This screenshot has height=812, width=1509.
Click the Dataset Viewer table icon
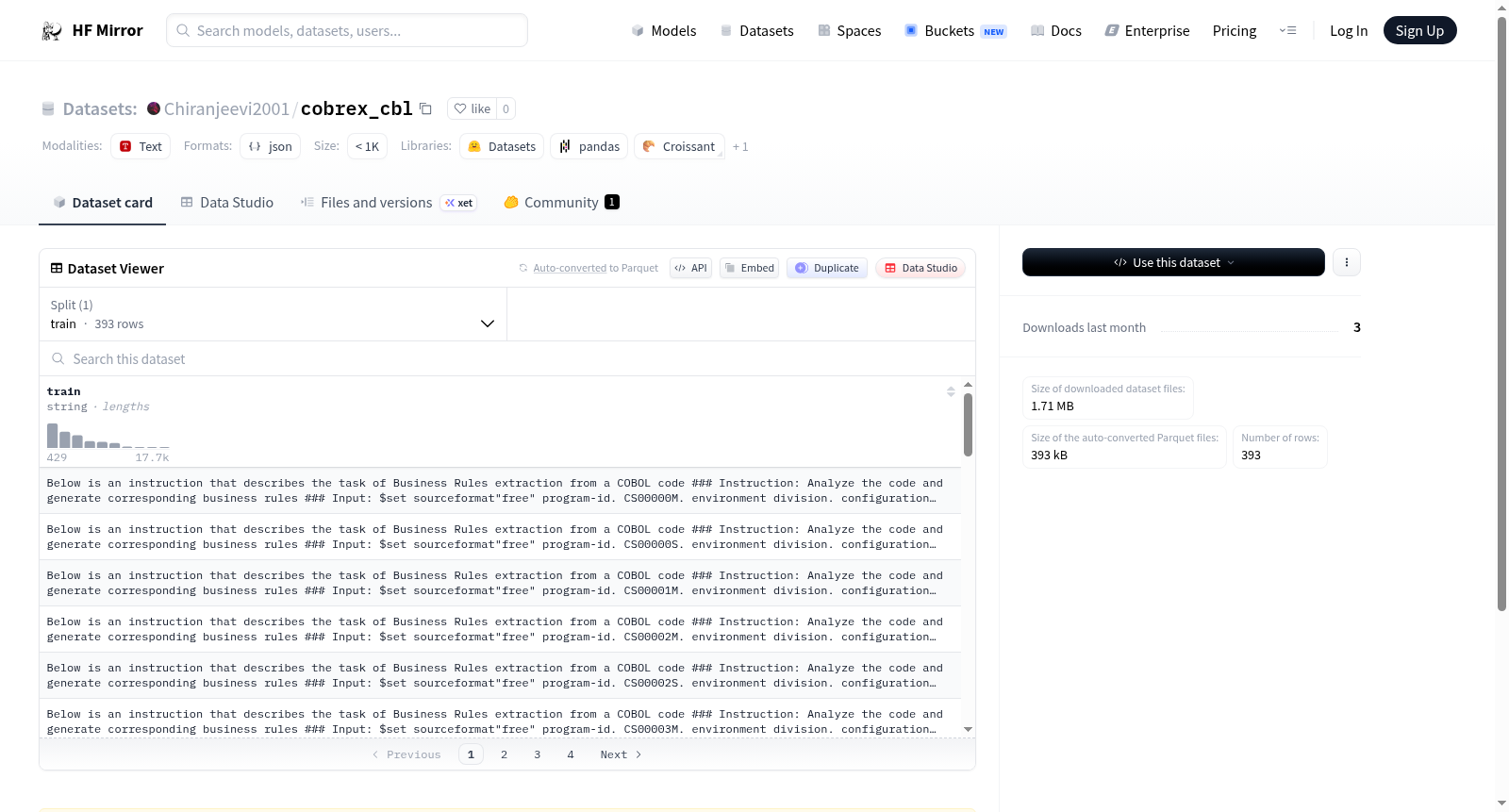pos(57,269)
